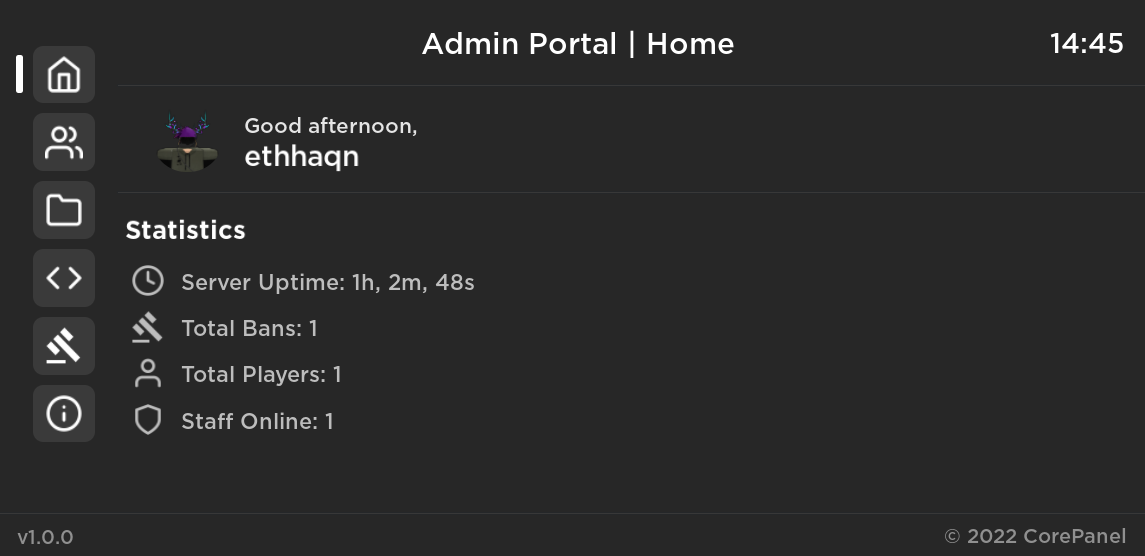Click the Server Uptime statistic text
The image size is (1145, 556).
point(328,282)
